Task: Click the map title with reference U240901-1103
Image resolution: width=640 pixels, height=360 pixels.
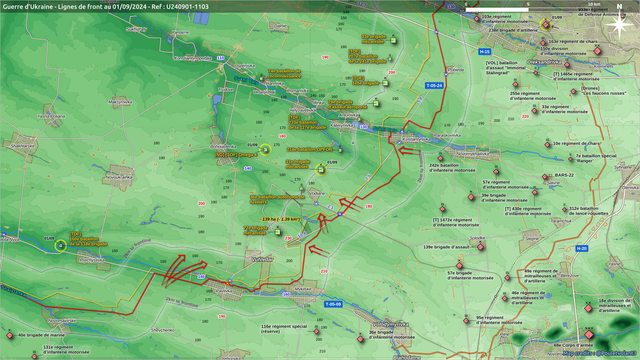Action: (106, 6)
